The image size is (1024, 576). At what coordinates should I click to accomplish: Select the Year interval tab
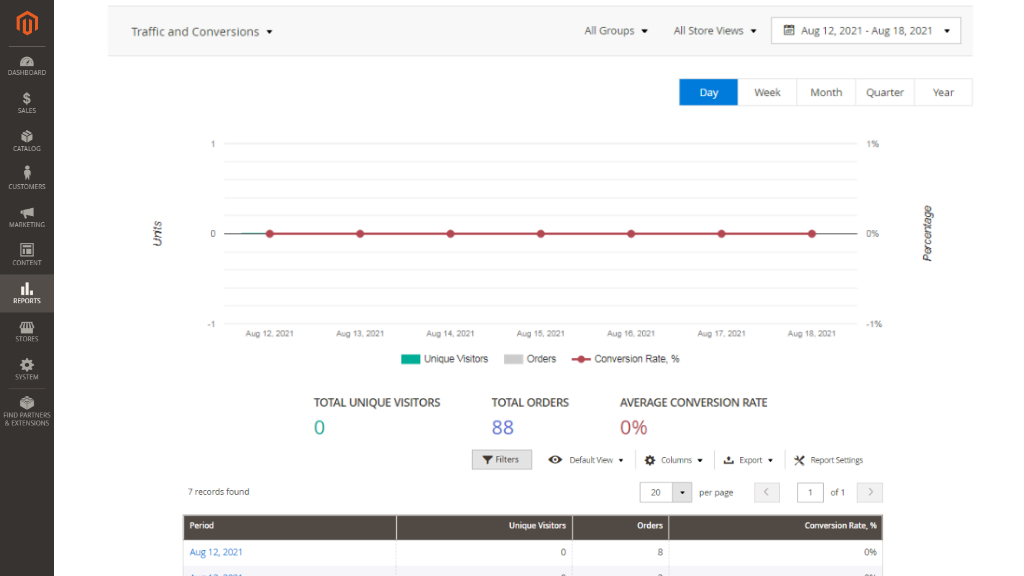click(943, 92)
